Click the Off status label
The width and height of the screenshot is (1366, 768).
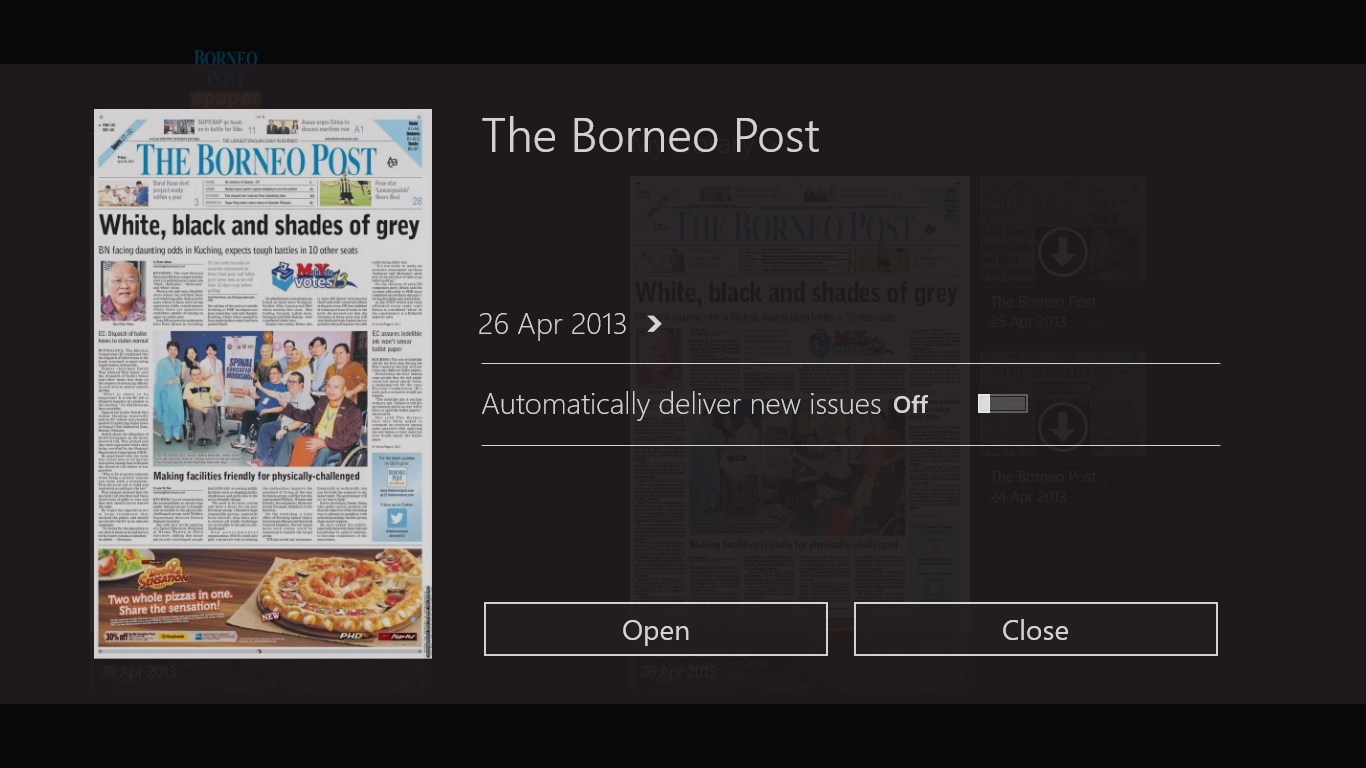(911, 405)
